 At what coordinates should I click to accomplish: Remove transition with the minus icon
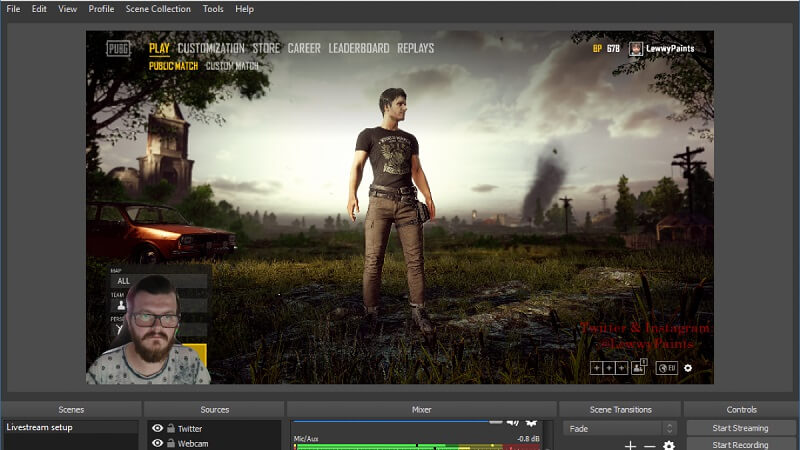[649, 445]
